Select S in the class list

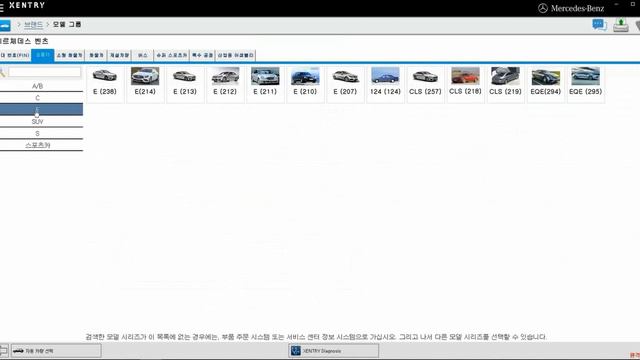[38, 133]
